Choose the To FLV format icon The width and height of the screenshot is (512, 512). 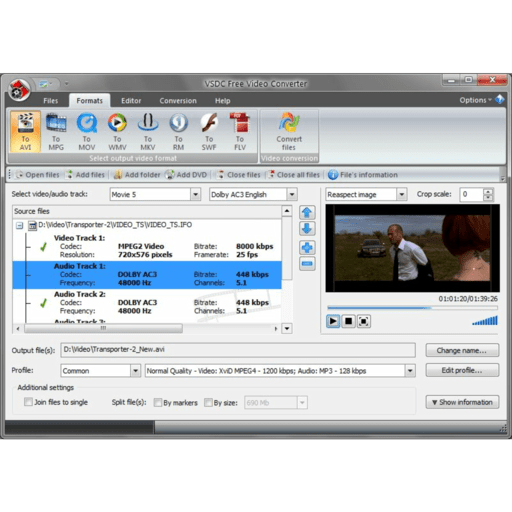point(240,131)
